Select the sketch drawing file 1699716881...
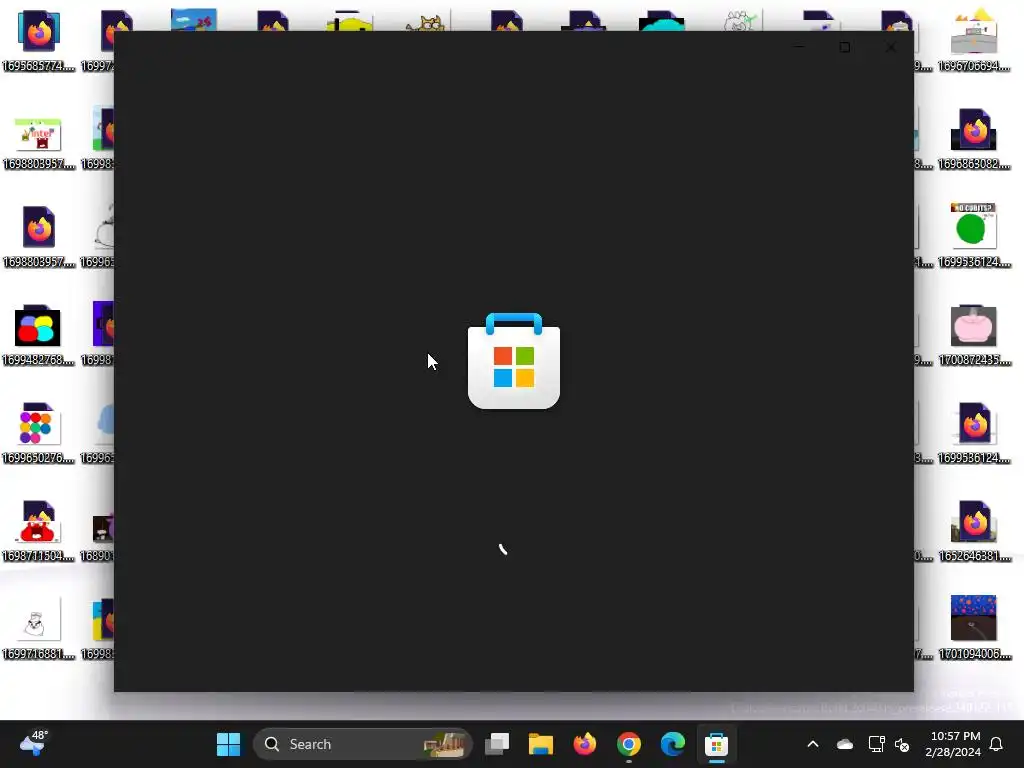Image resolution: width=1024 pixels, height=768 pixels. (x=39, y=628)
